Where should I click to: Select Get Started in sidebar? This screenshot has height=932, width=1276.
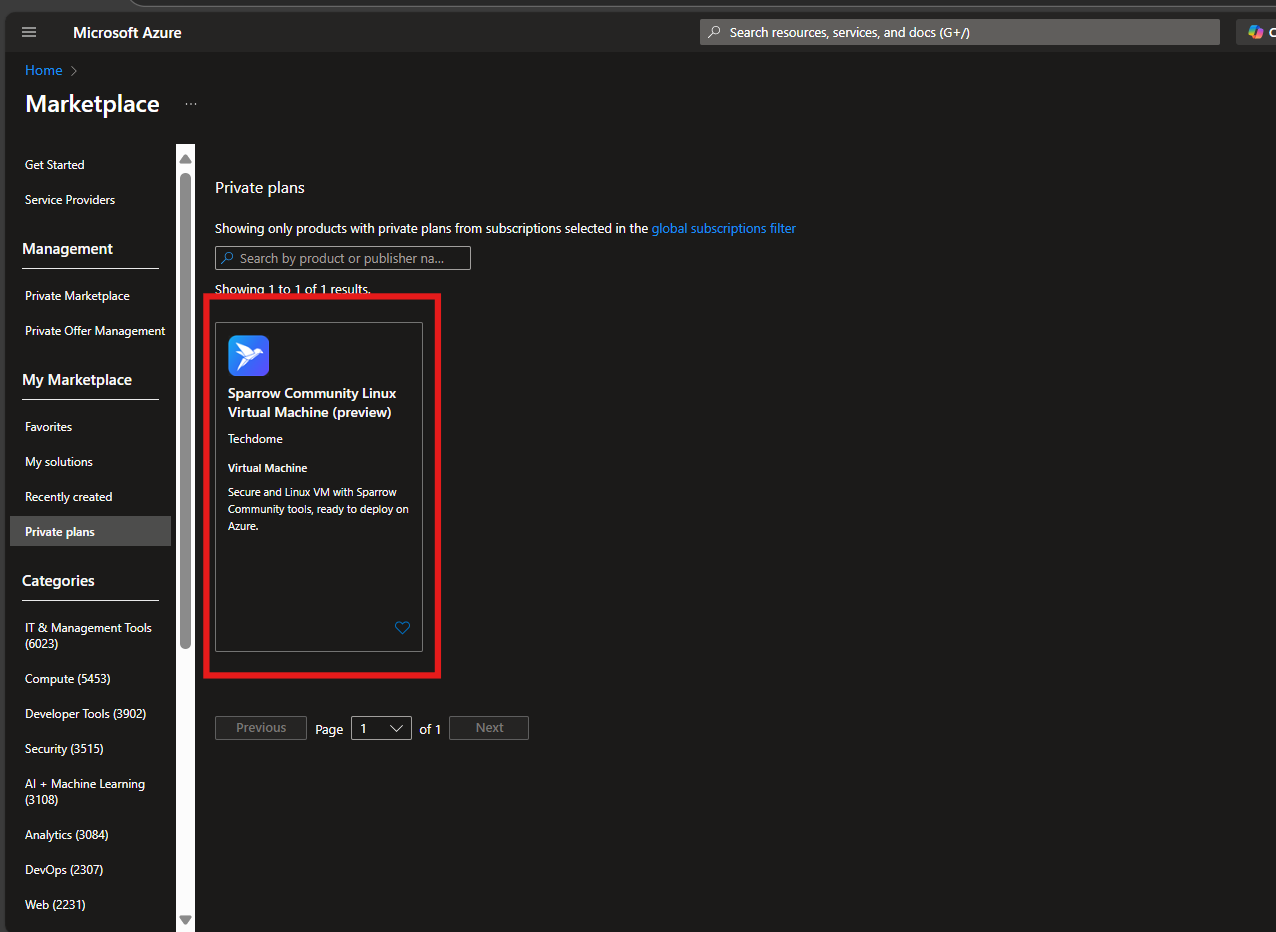[55, 165]
